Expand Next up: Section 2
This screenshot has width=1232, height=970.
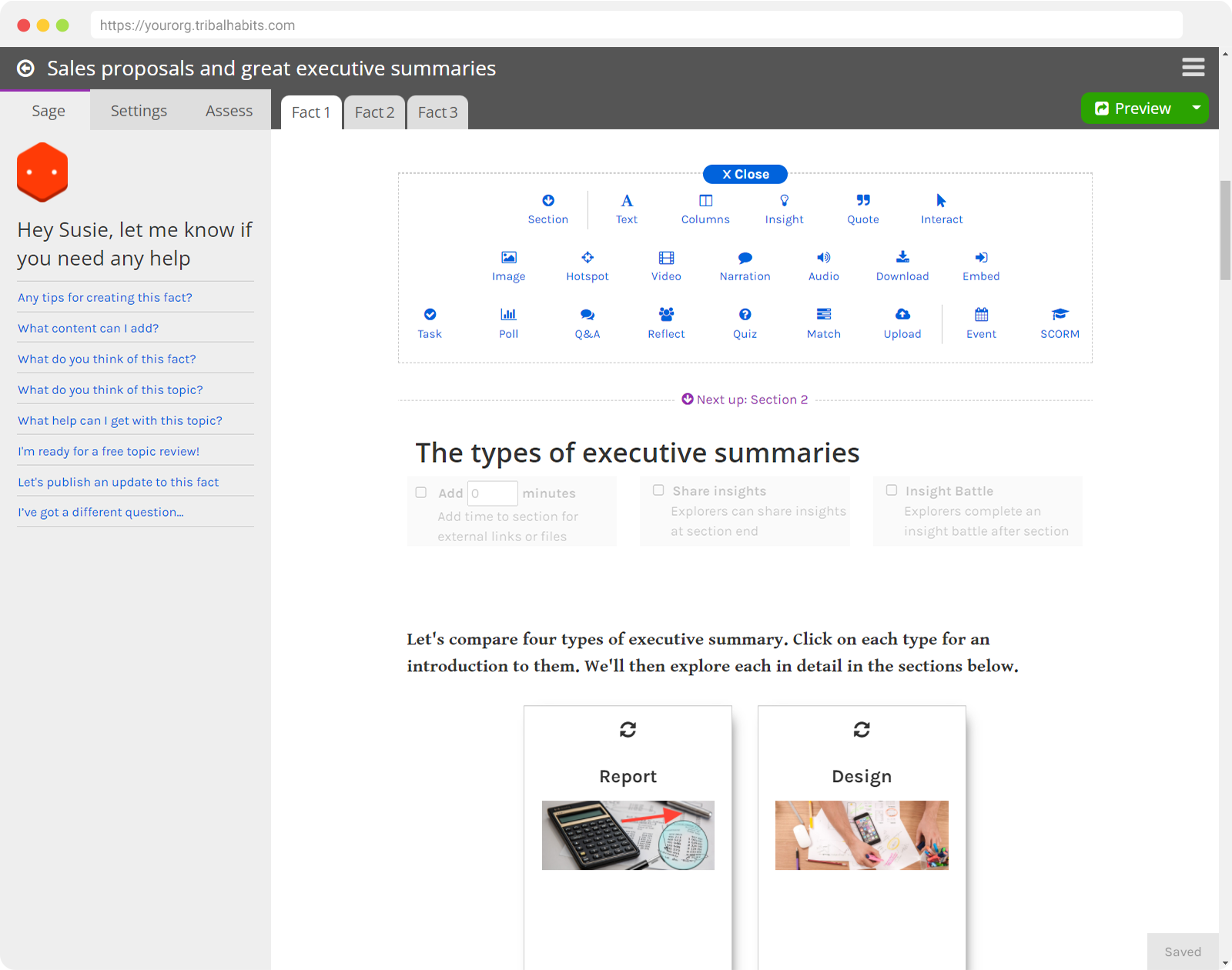pyautogui.click(x=745, y=400)
